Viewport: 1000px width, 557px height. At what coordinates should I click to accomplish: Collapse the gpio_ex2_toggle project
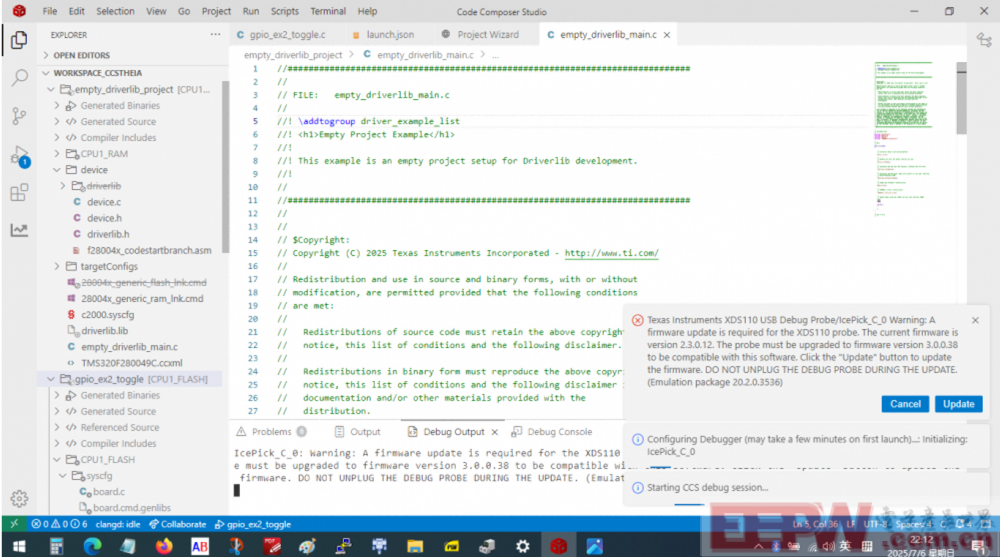click(51, 379)
